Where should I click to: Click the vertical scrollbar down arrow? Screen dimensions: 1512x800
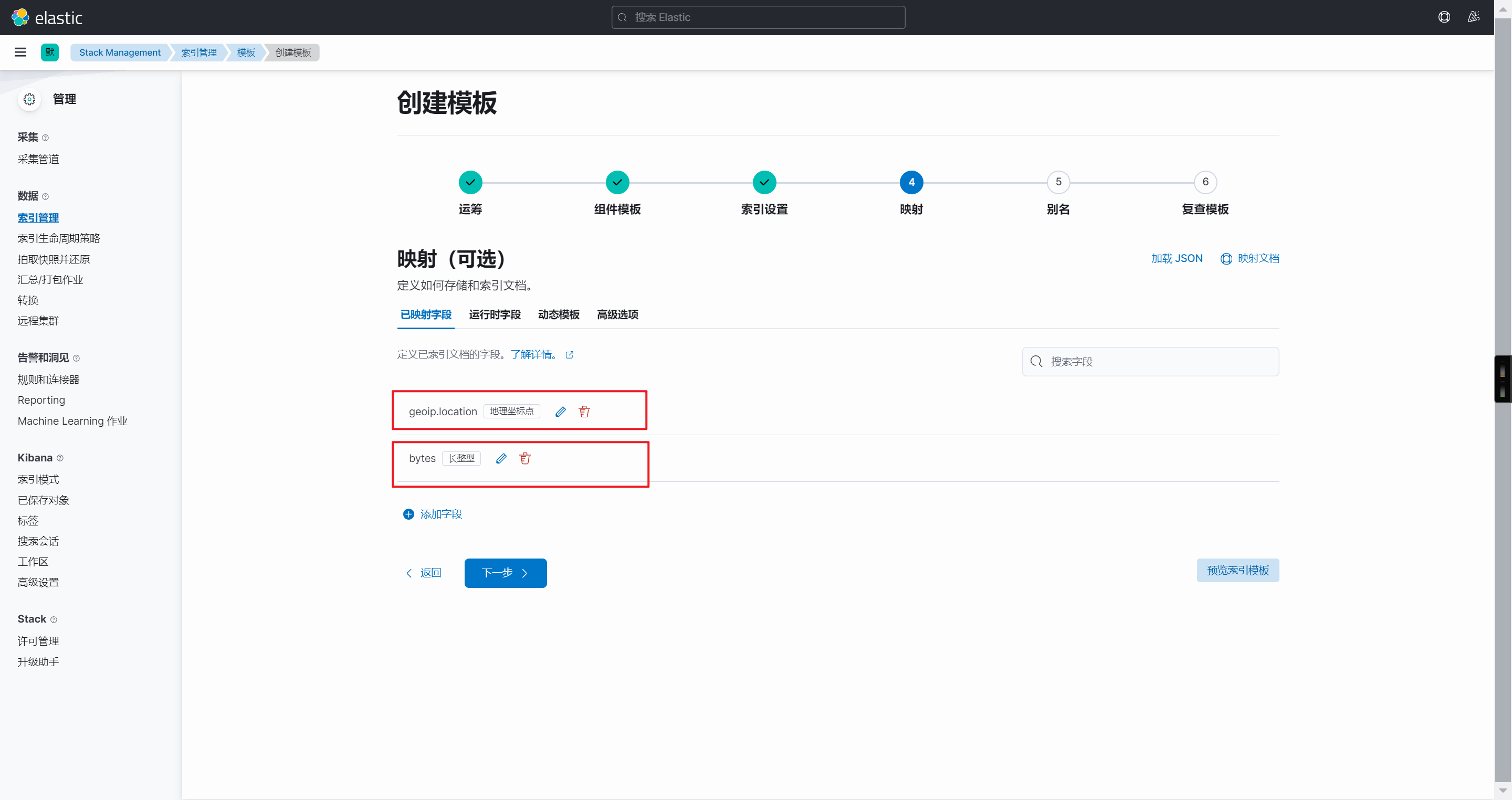click(x=1503, y=791)
